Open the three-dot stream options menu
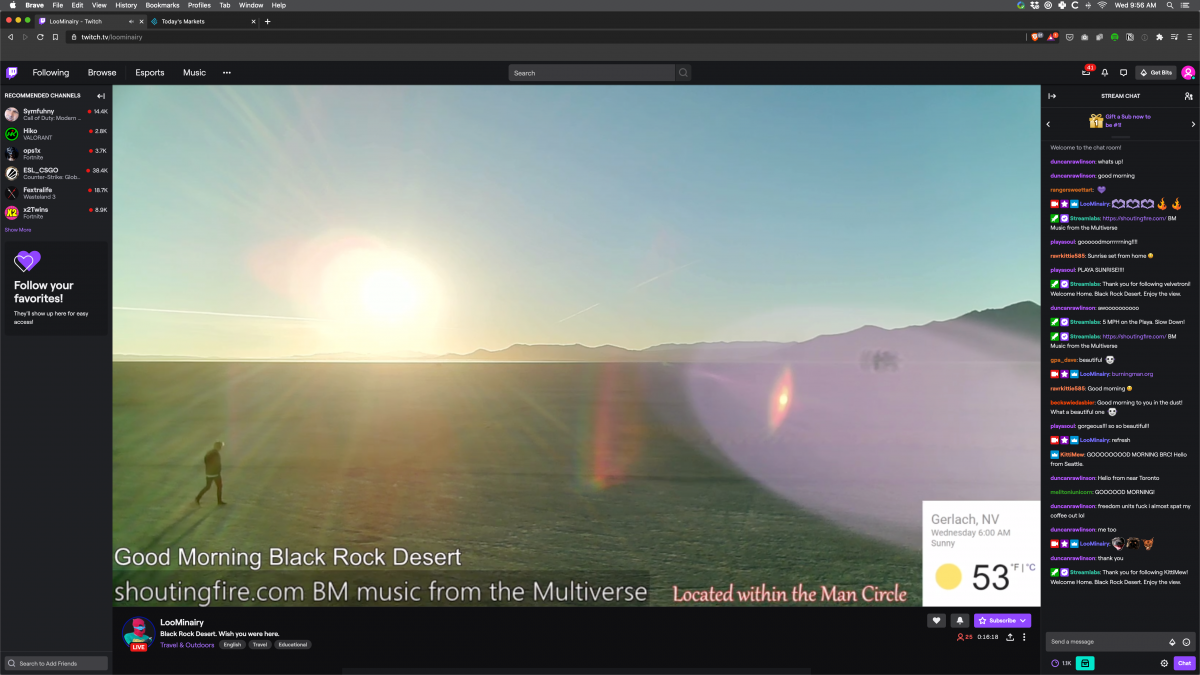Image resolution: width=1200 pixels, height=675 pixels. pos(1024,637)
